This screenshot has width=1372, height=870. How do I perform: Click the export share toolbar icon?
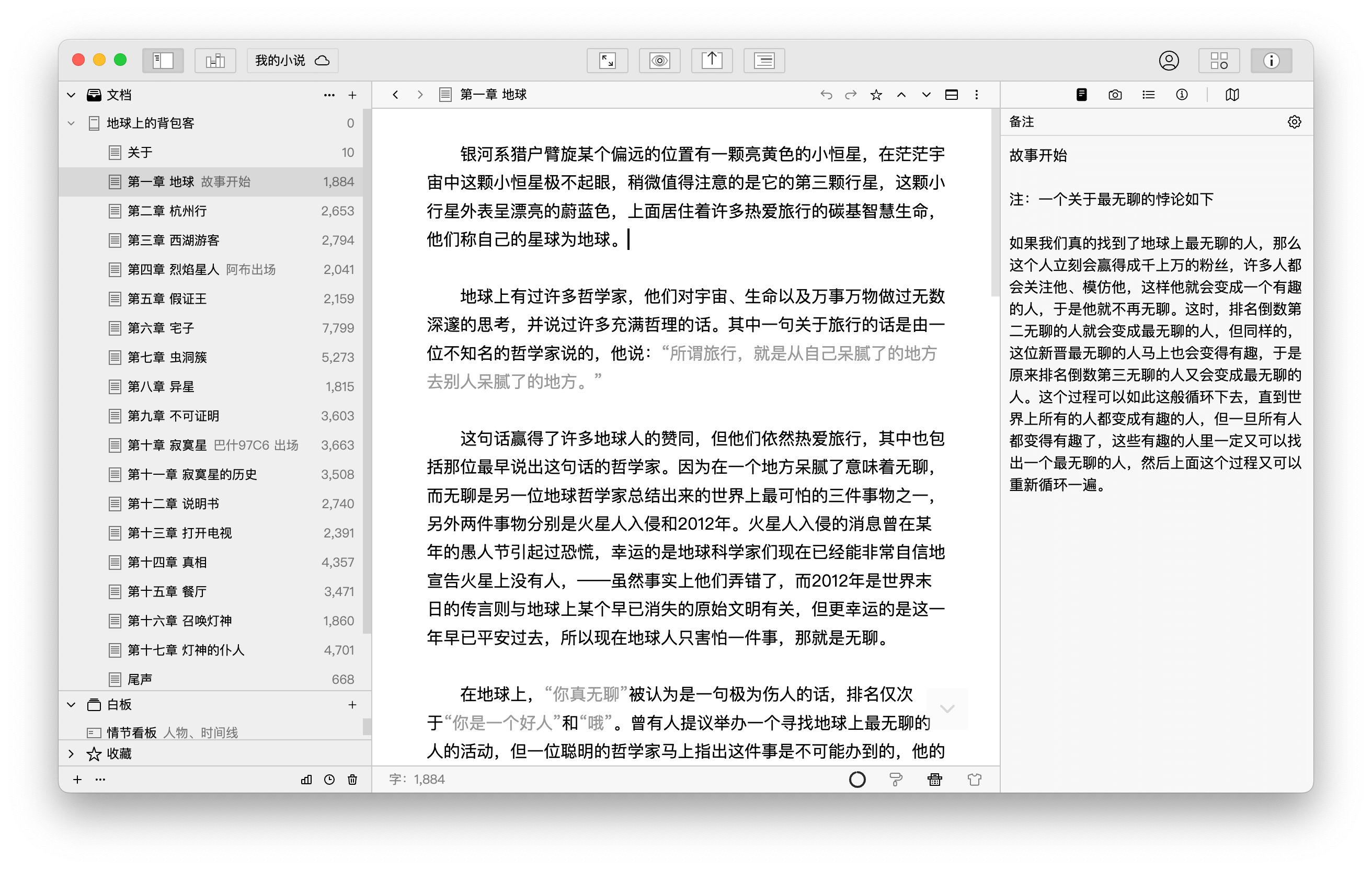tap(712, 61)
